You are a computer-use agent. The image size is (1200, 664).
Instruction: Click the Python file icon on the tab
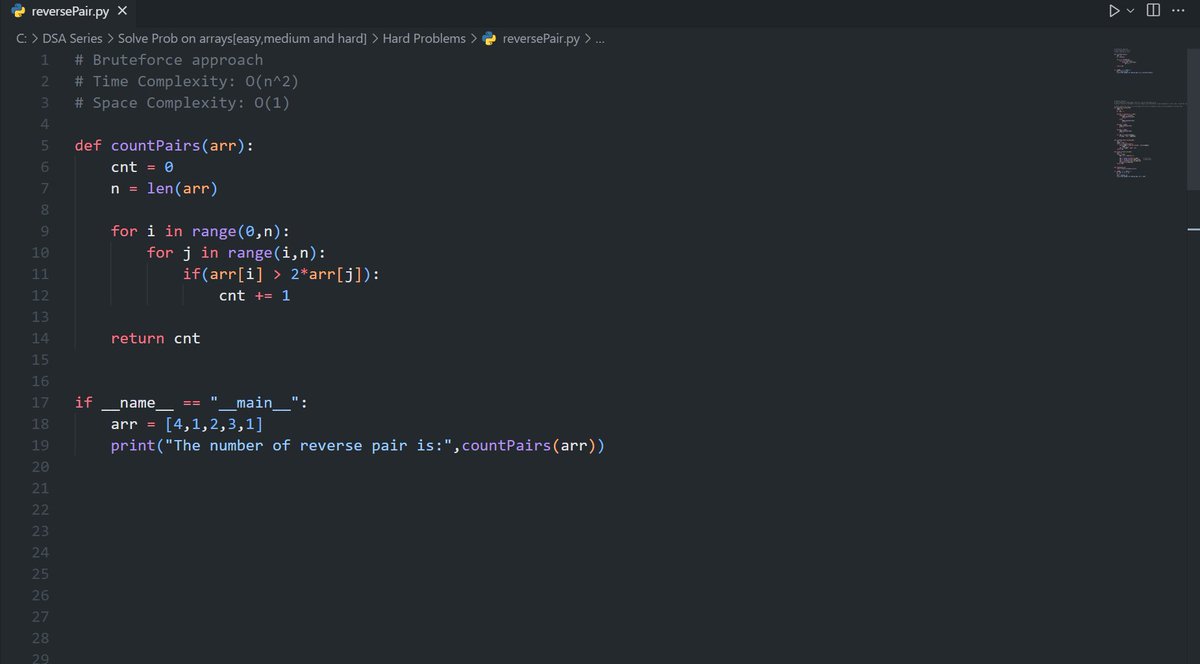[x=17, y=12]
